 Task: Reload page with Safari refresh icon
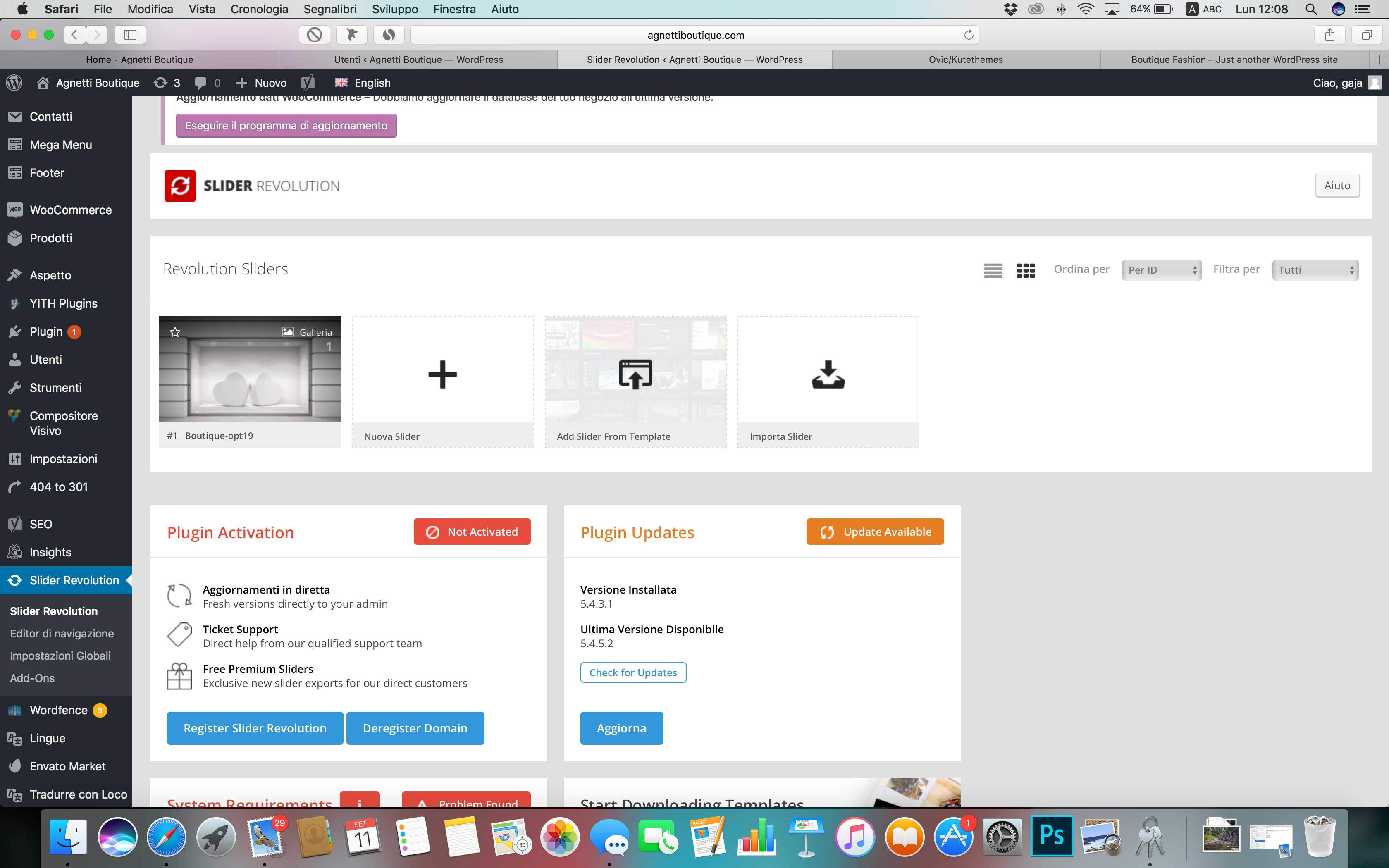969,35
